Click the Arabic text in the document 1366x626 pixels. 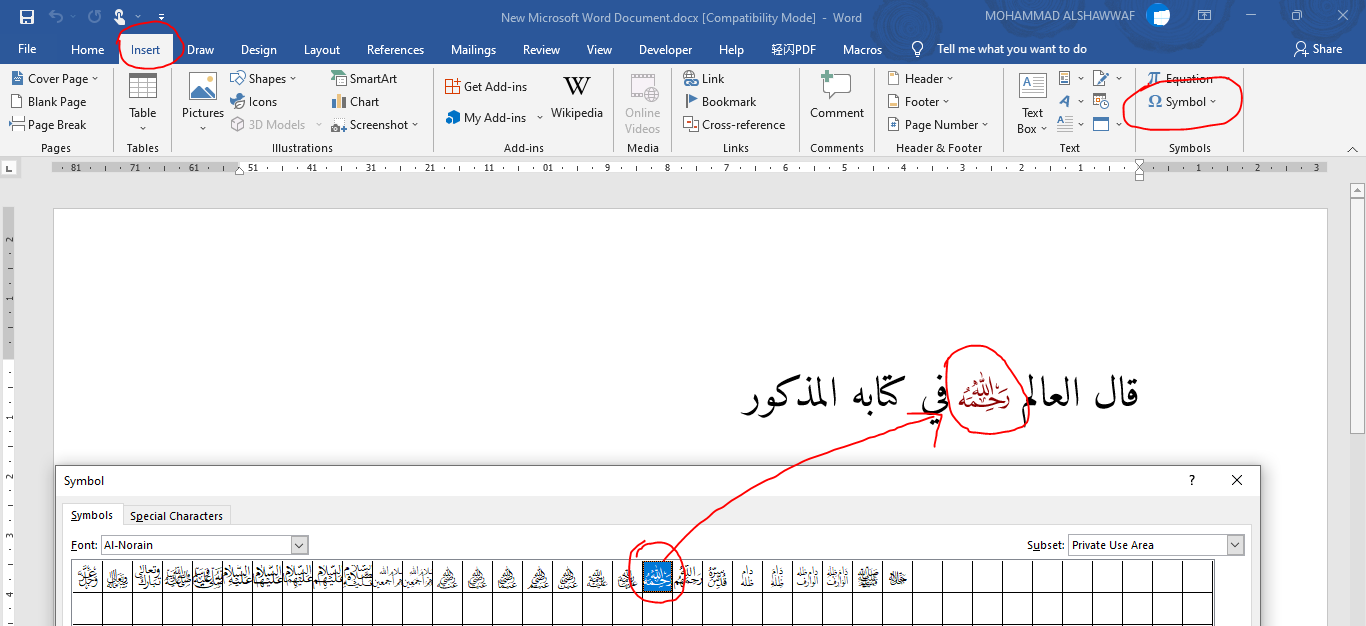(x=940, y=396)
